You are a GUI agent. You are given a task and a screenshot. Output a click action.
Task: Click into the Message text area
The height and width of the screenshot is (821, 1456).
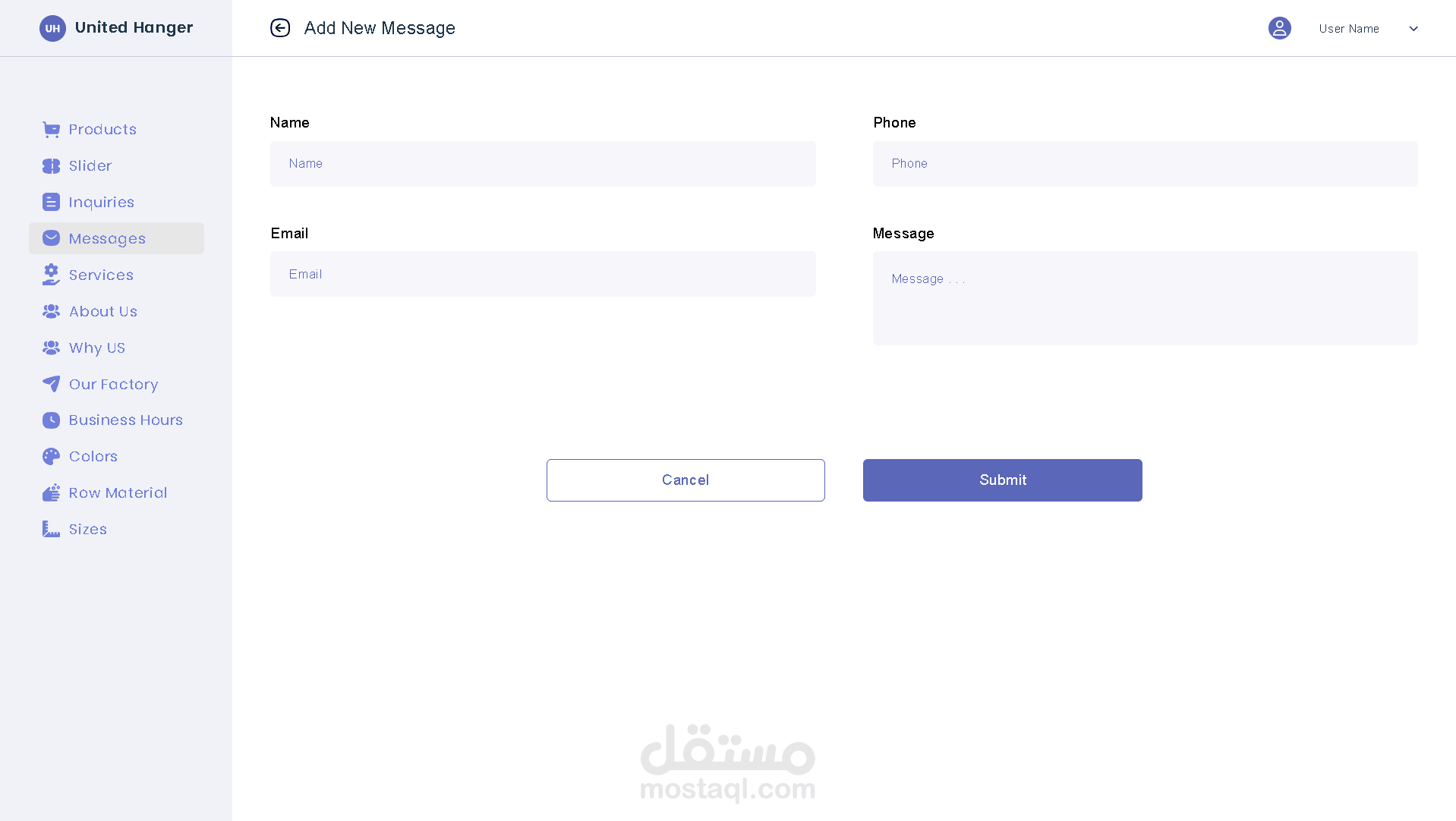pyautogui.click(x=1145, y=298)
